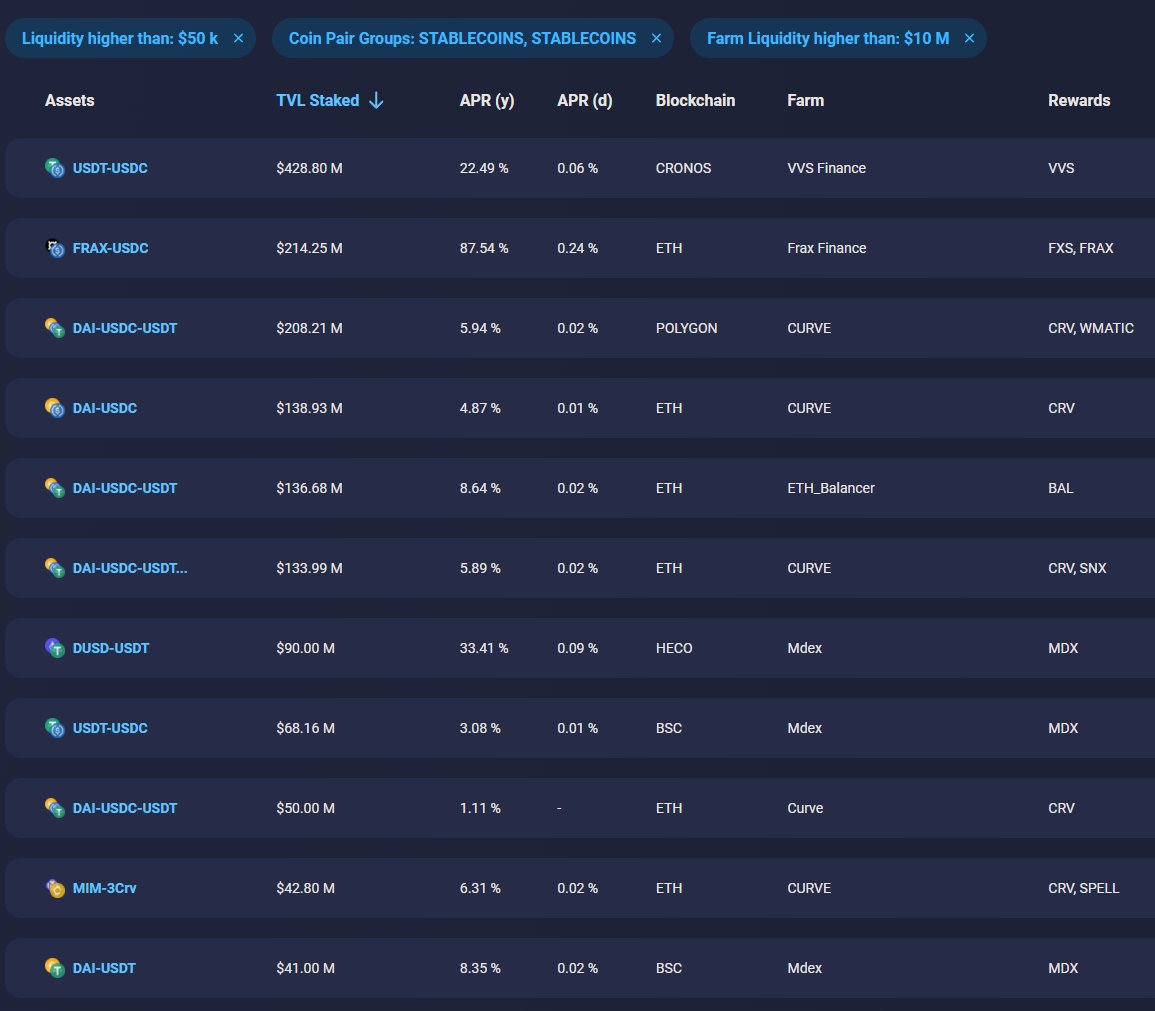The height and width of the screenshot is (1011, 1155).
Task: Open the DAI-USDC-USDT pair with $50.00 M TVL
Action: coord(124,808)
